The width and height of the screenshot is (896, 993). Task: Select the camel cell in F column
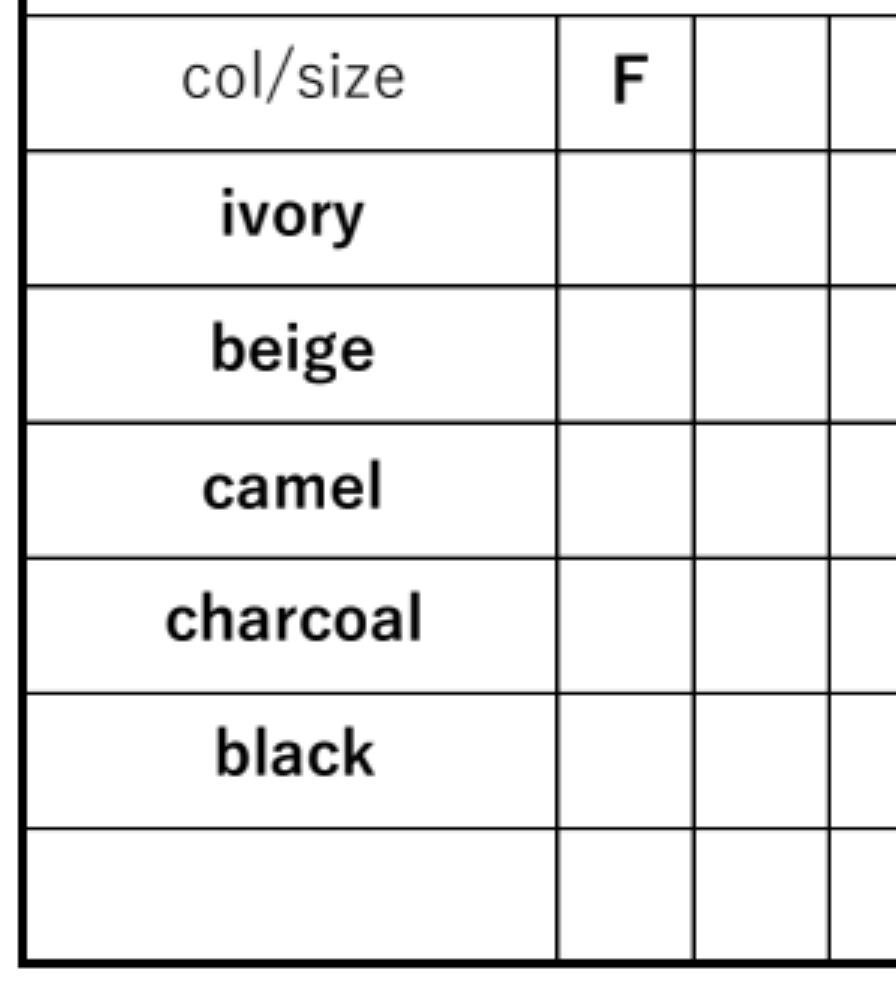[x=625, y=490]
